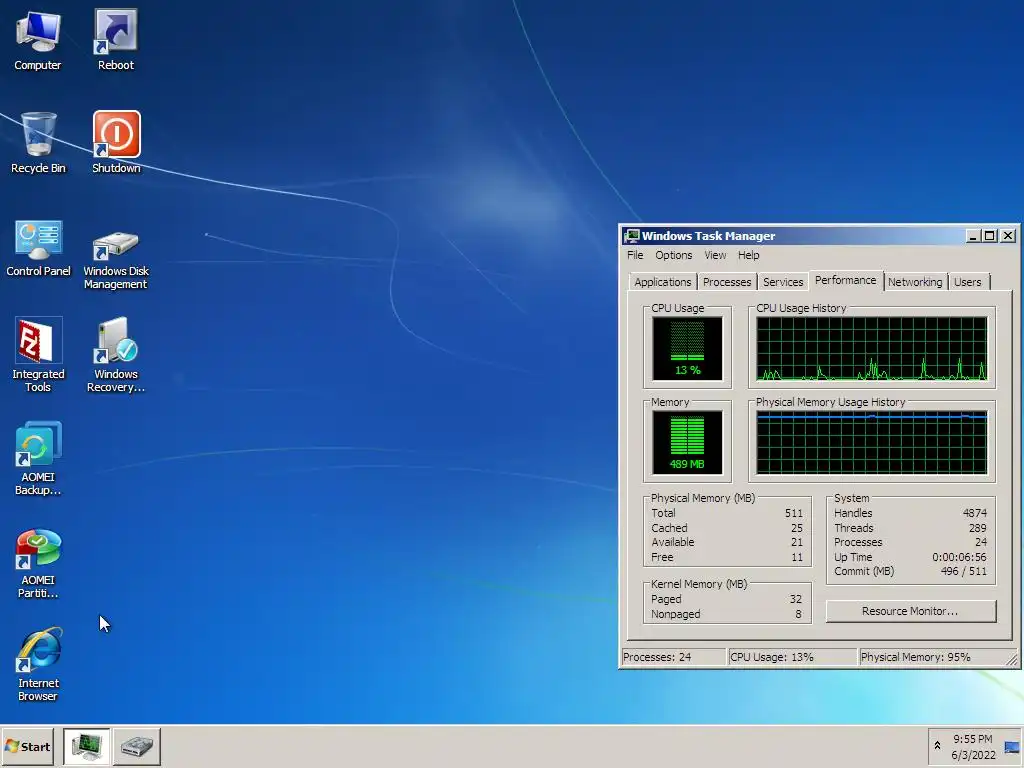Click the disk drive taskbar icon
Screen dimensions: 1024x768
[x=137, y=746]
